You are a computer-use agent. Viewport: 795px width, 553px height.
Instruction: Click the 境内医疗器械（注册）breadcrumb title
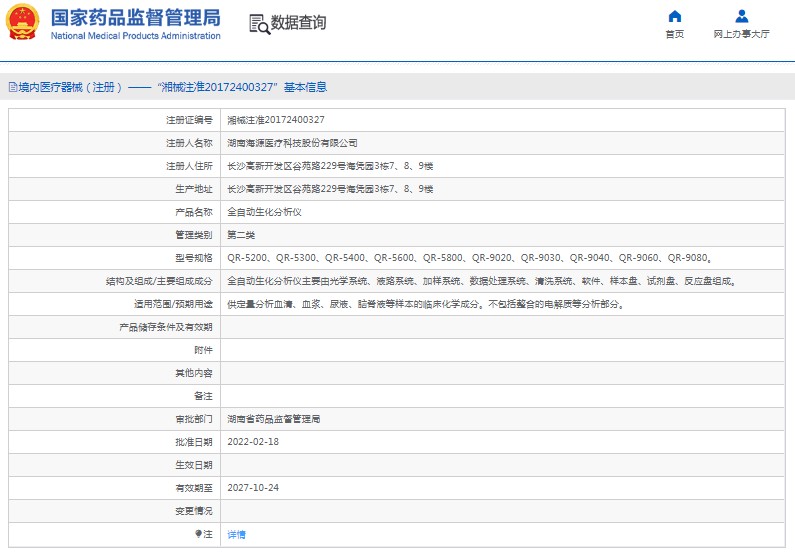click(70, 87)
